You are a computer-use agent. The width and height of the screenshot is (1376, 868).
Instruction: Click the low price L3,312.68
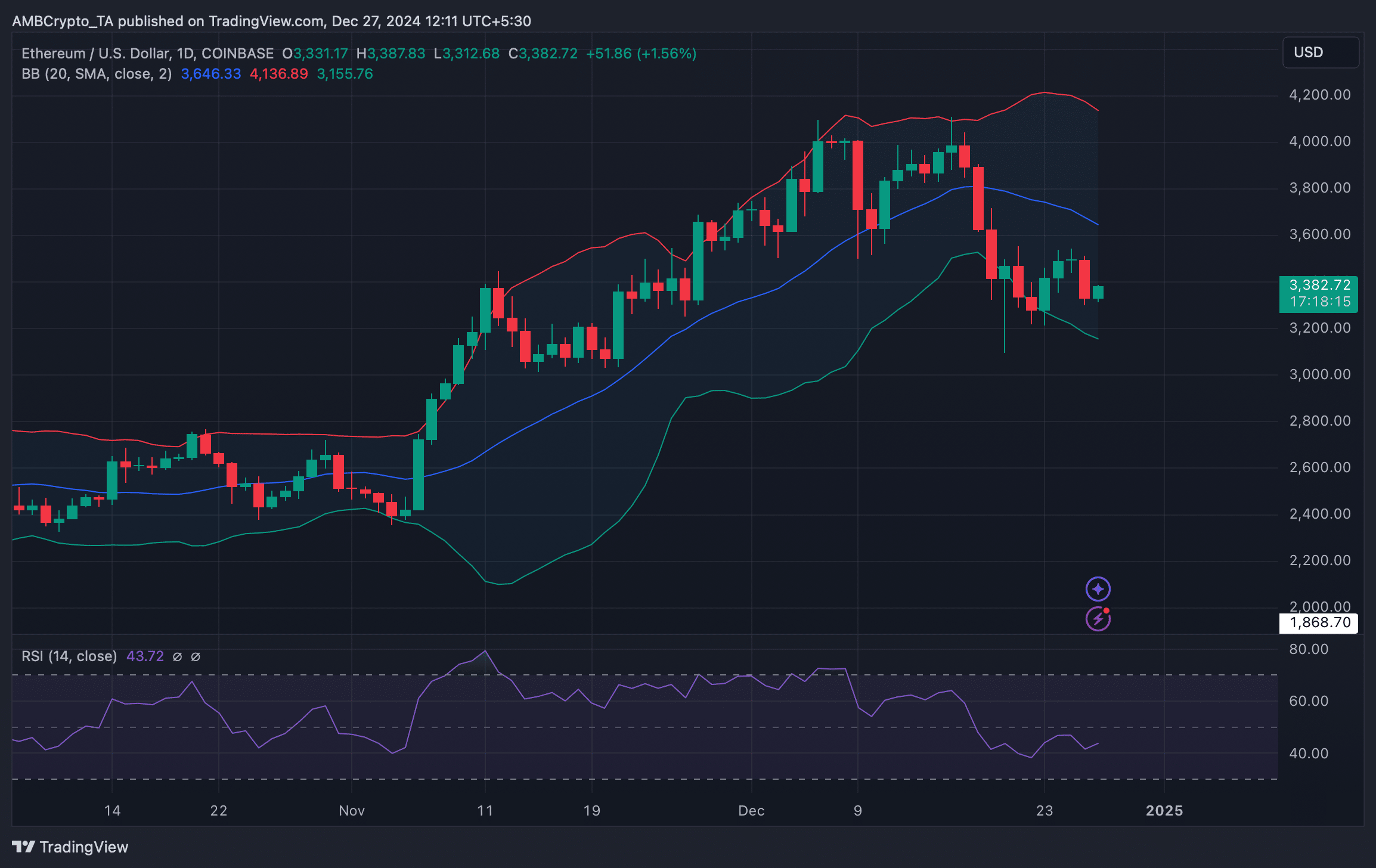coord(467,54)
